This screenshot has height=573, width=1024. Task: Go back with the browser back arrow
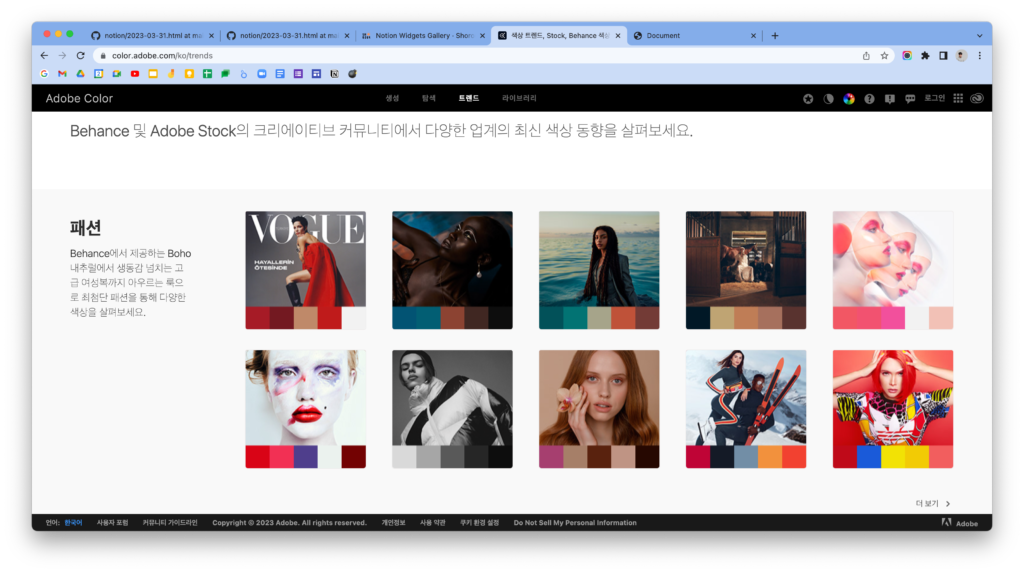click(x=44, y=56)
